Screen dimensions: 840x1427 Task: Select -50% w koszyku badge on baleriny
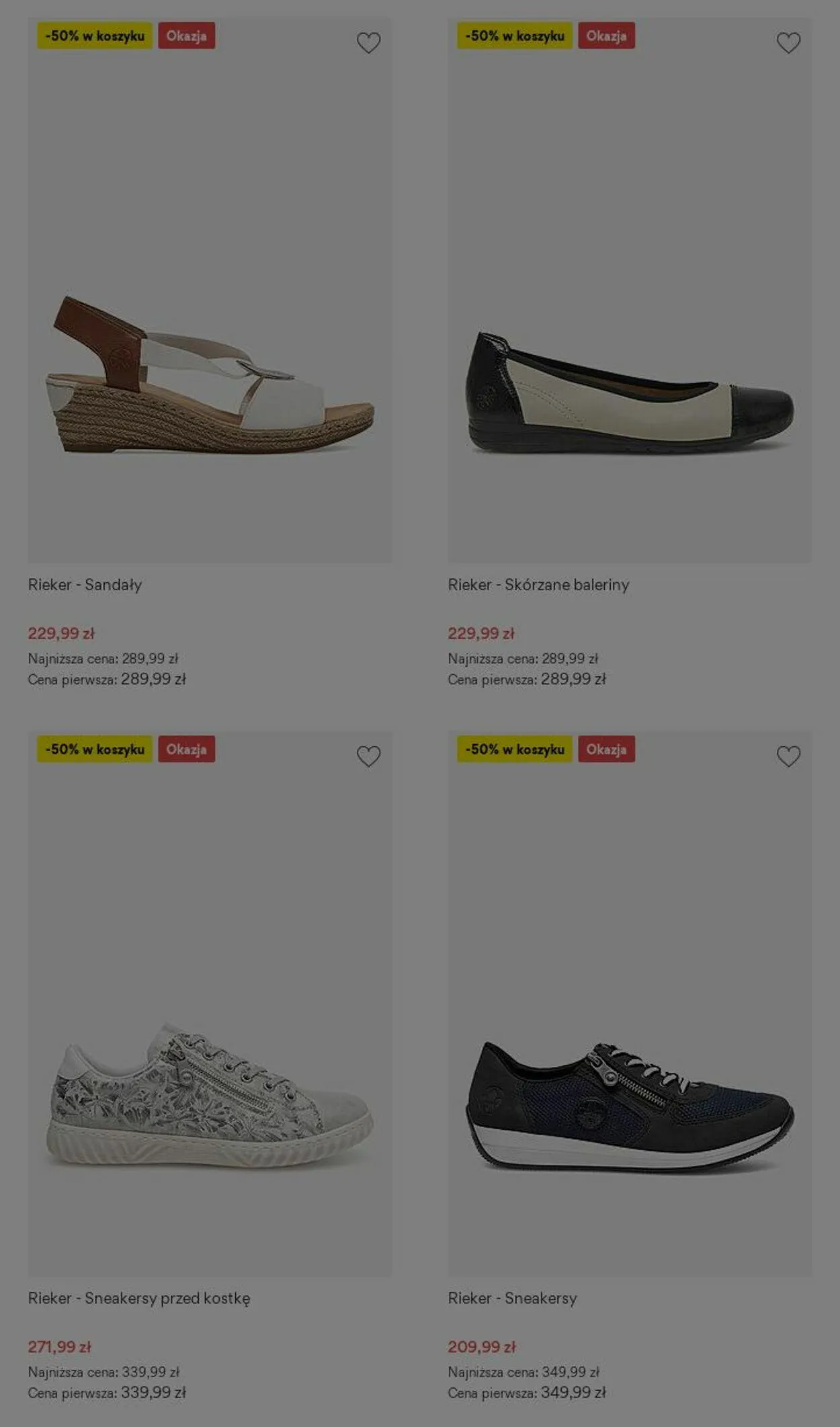click(515, 36)
